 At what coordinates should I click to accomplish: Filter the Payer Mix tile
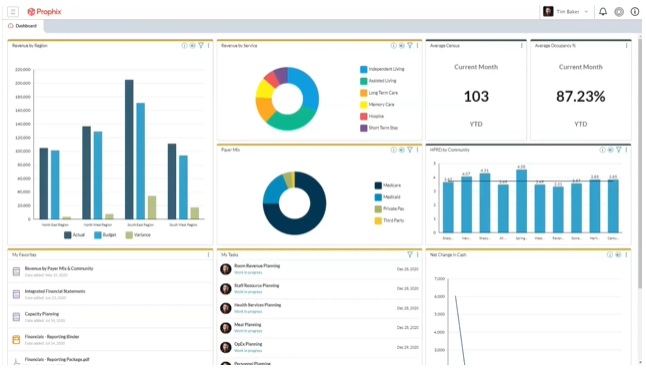[x=410, y=150]
